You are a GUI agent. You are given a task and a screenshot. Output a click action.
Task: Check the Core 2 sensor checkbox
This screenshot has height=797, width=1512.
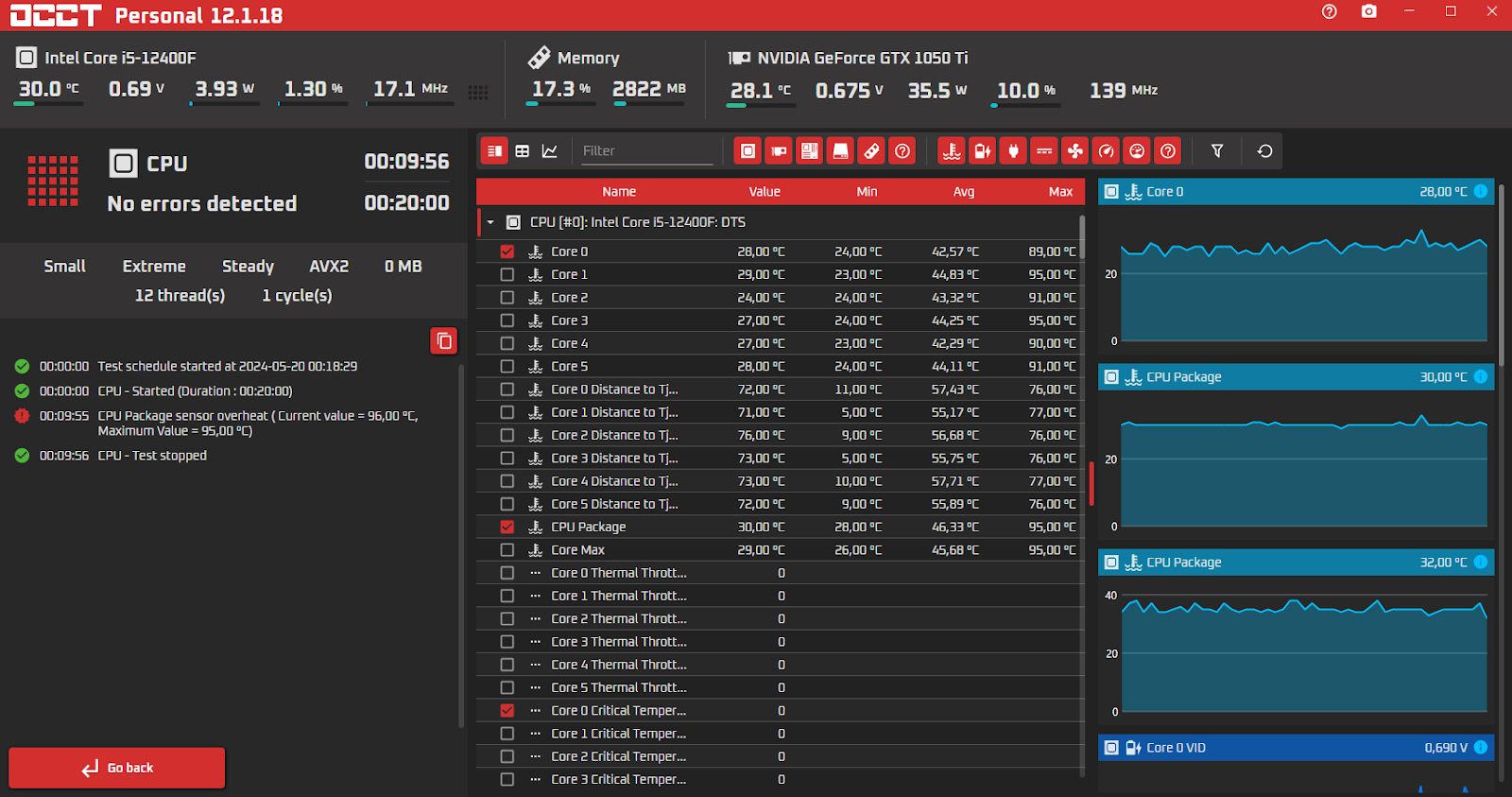pyautogui.click(x=507, y=297)
